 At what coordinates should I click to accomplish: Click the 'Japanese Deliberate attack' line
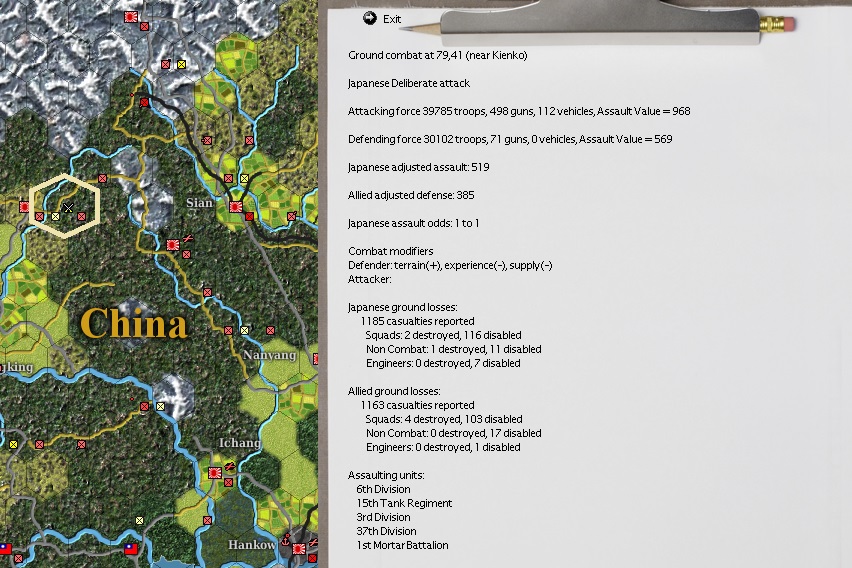click(x=409, y=83)
